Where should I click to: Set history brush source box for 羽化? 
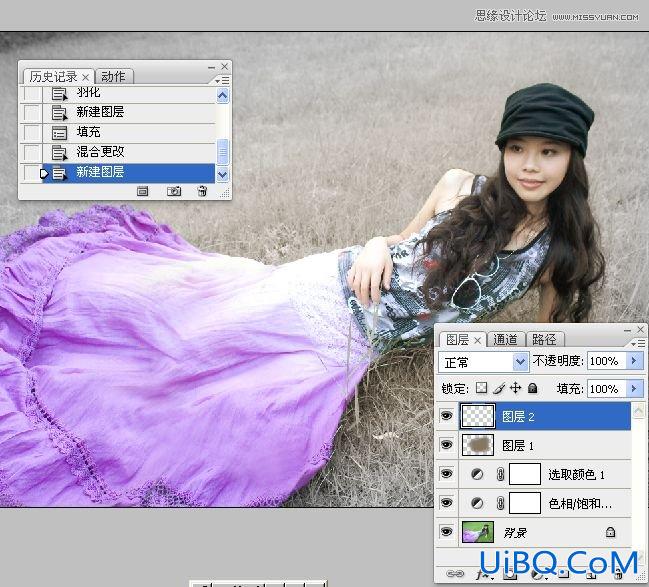pyautogui.click(x=32, y=94)
